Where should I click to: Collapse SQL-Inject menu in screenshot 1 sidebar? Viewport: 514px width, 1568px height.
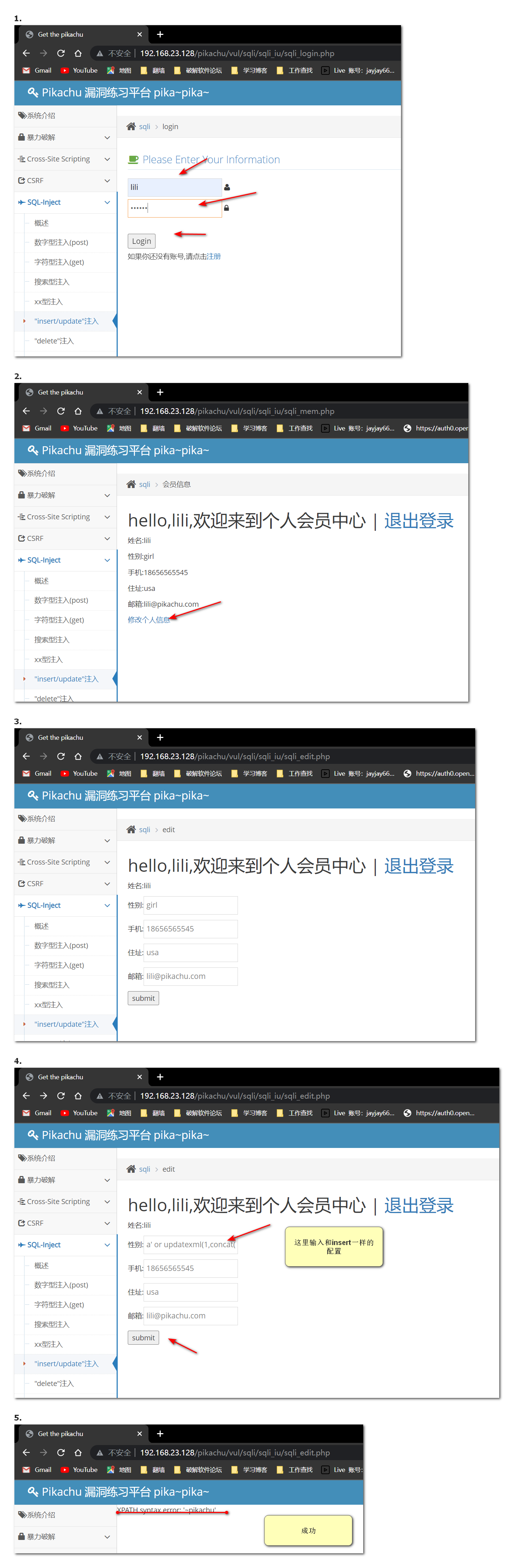tap(64, 203)
